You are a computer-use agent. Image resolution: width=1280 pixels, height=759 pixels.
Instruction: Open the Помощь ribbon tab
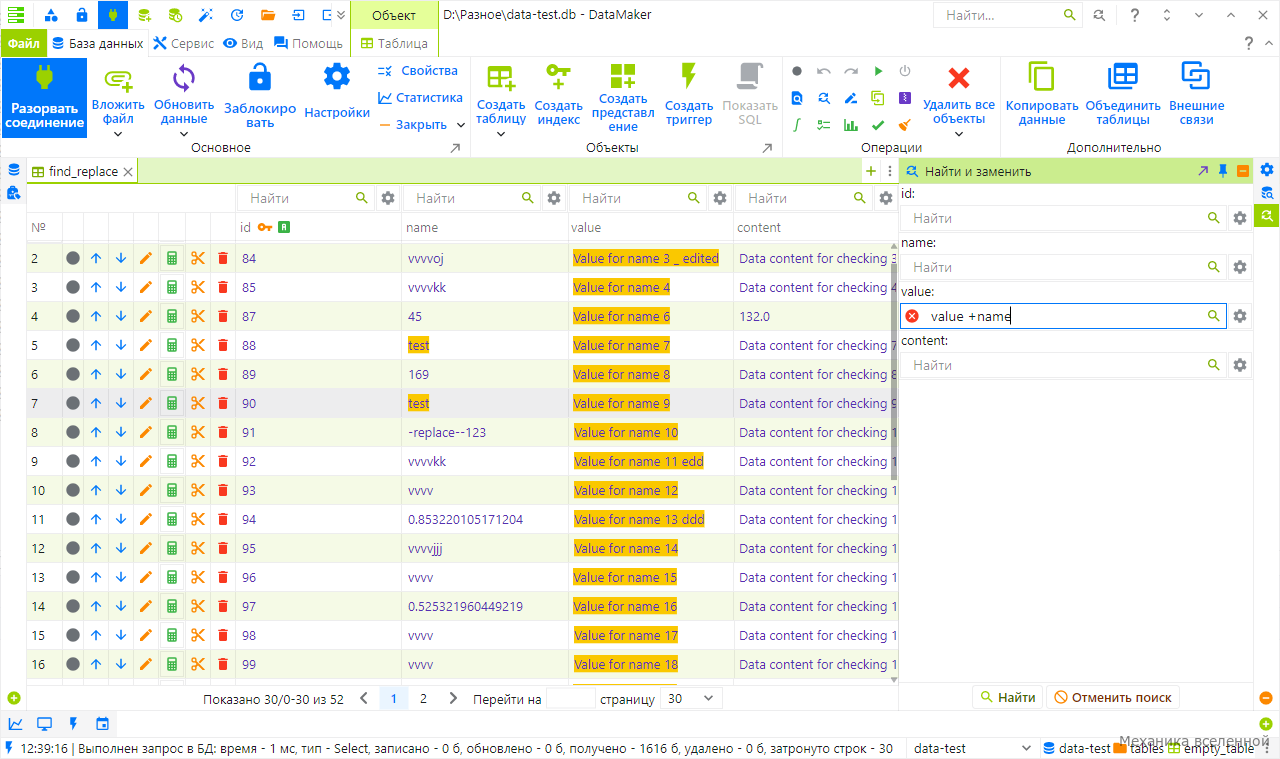(x=308, y=43)
